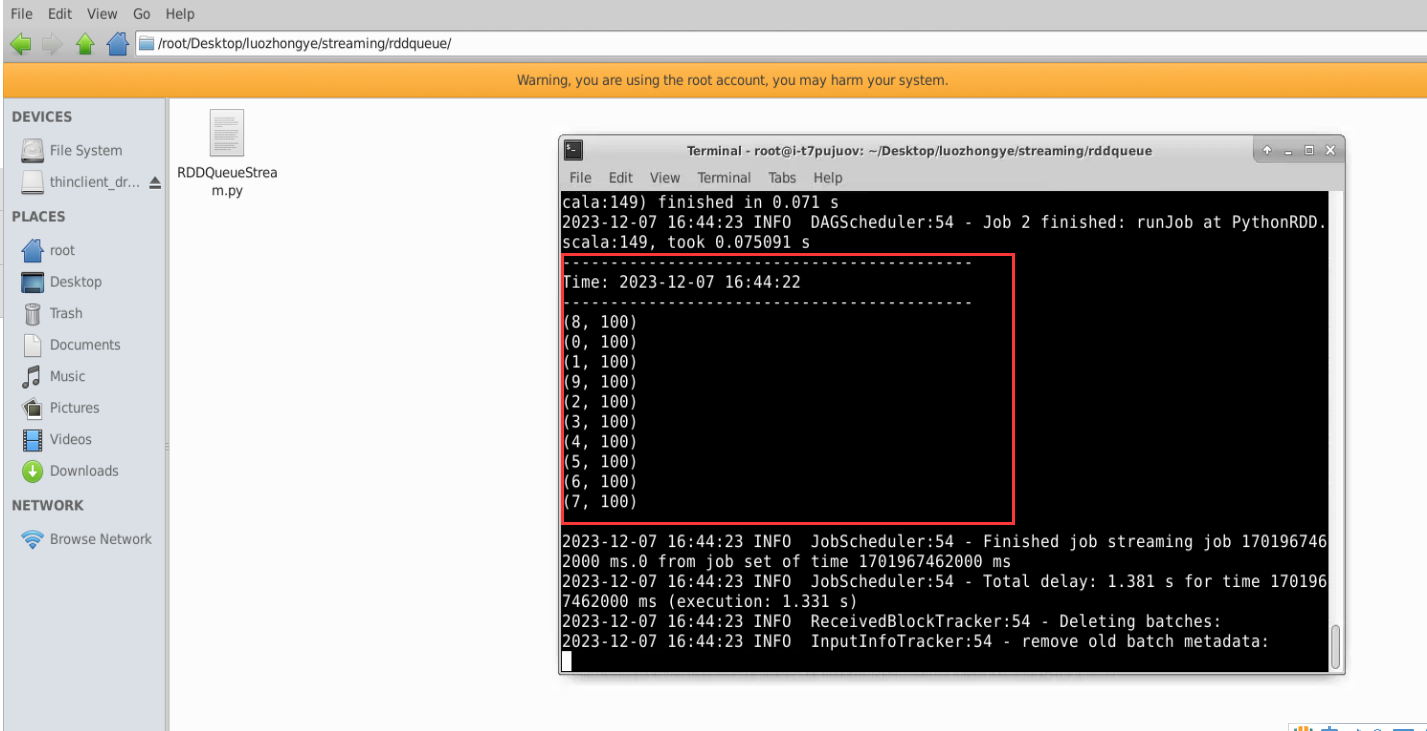Click the 'InputInfoTracker:54 - remove old batch' line
Screen dimensions: 1427x731
[915, 642]
